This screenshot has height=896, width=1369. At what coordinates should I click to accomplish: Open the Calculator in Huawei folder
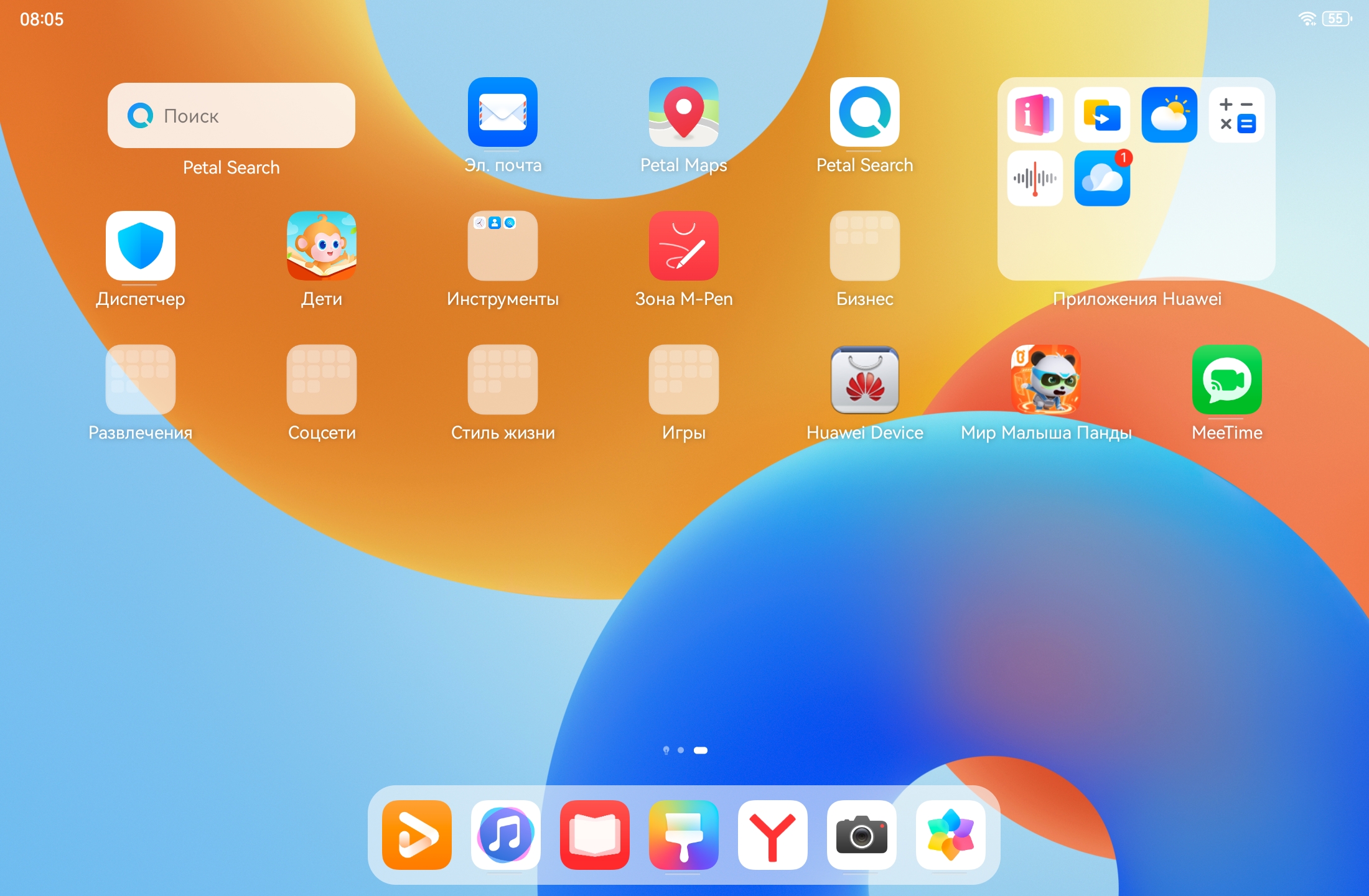point(1236,115)
